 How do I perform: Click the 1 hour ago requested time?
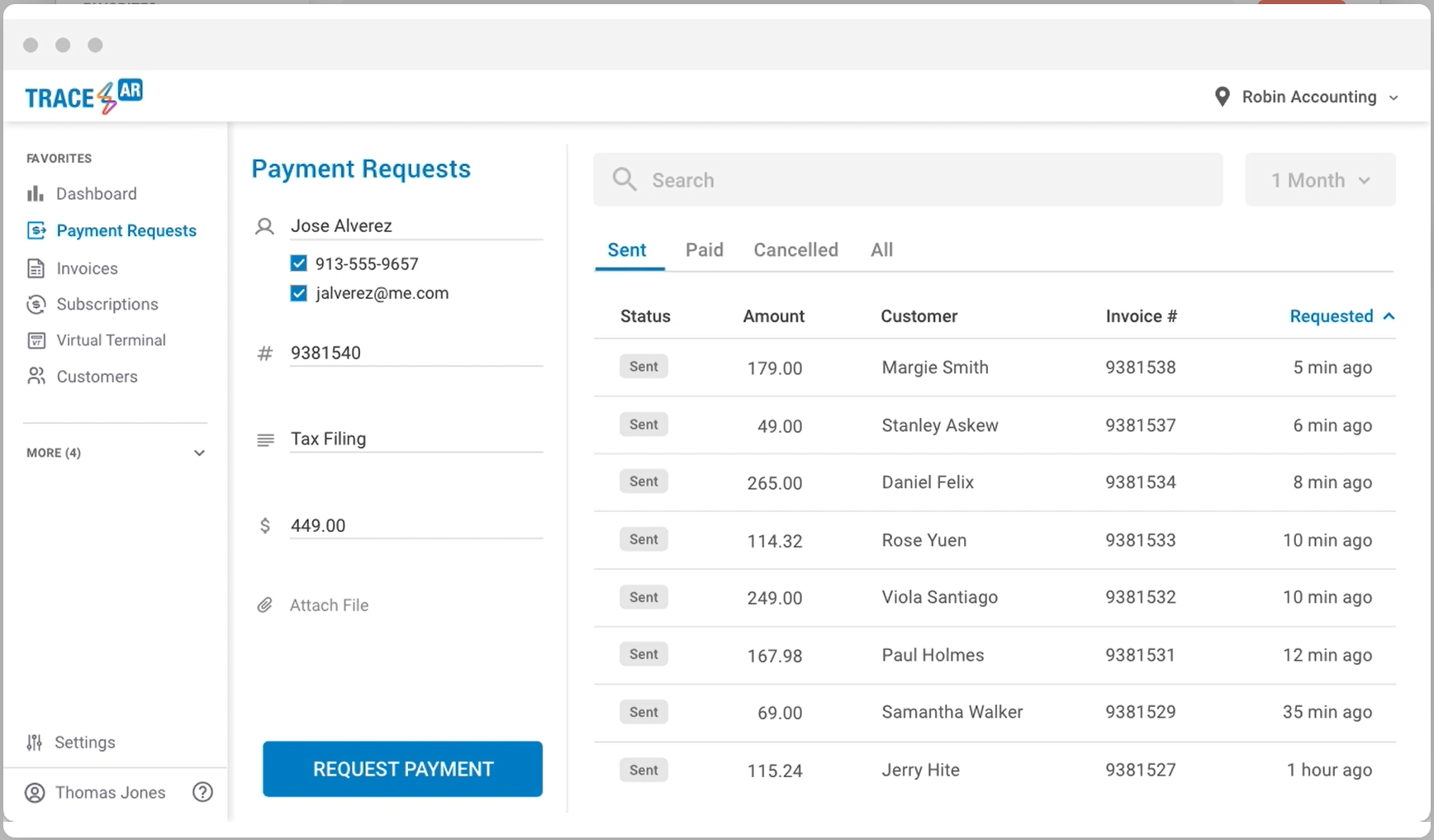1329,770
